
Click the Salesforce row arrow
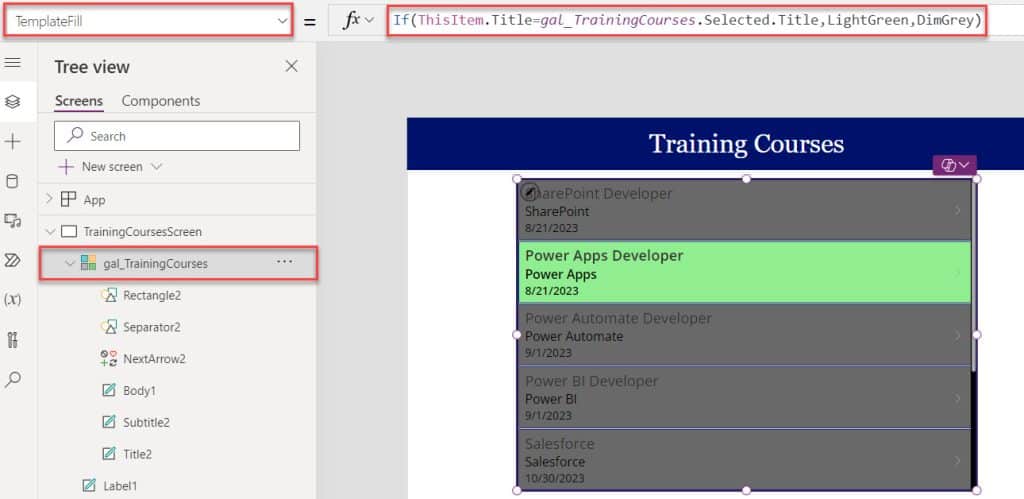[x=958, y=460]
